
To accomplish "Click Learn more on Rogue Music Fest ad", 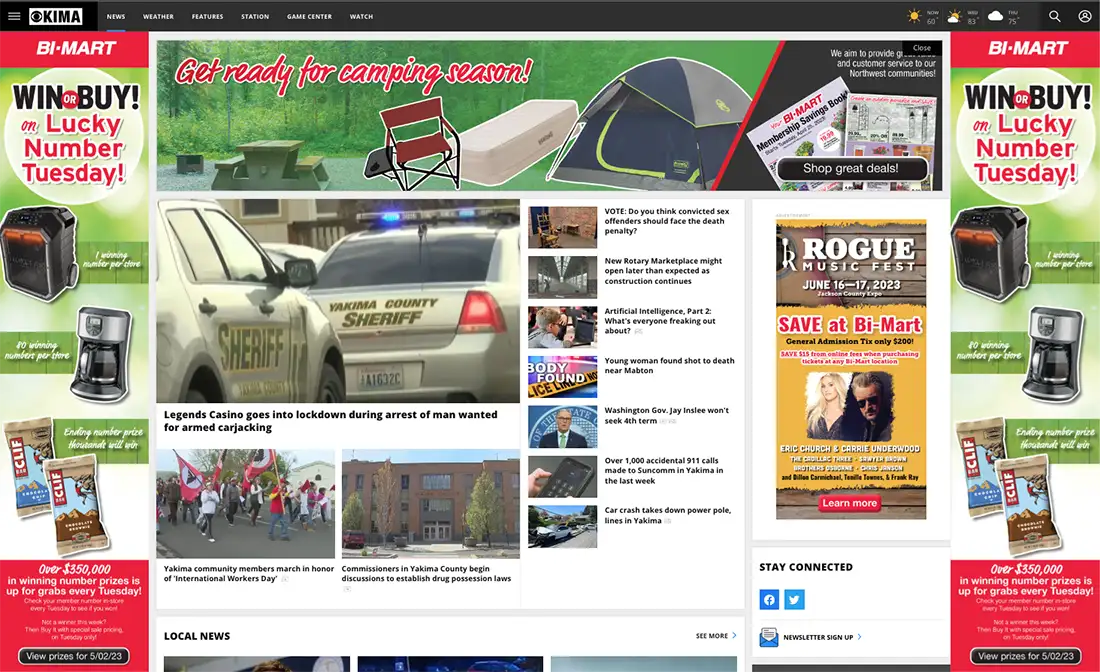I will pos(850,503).
